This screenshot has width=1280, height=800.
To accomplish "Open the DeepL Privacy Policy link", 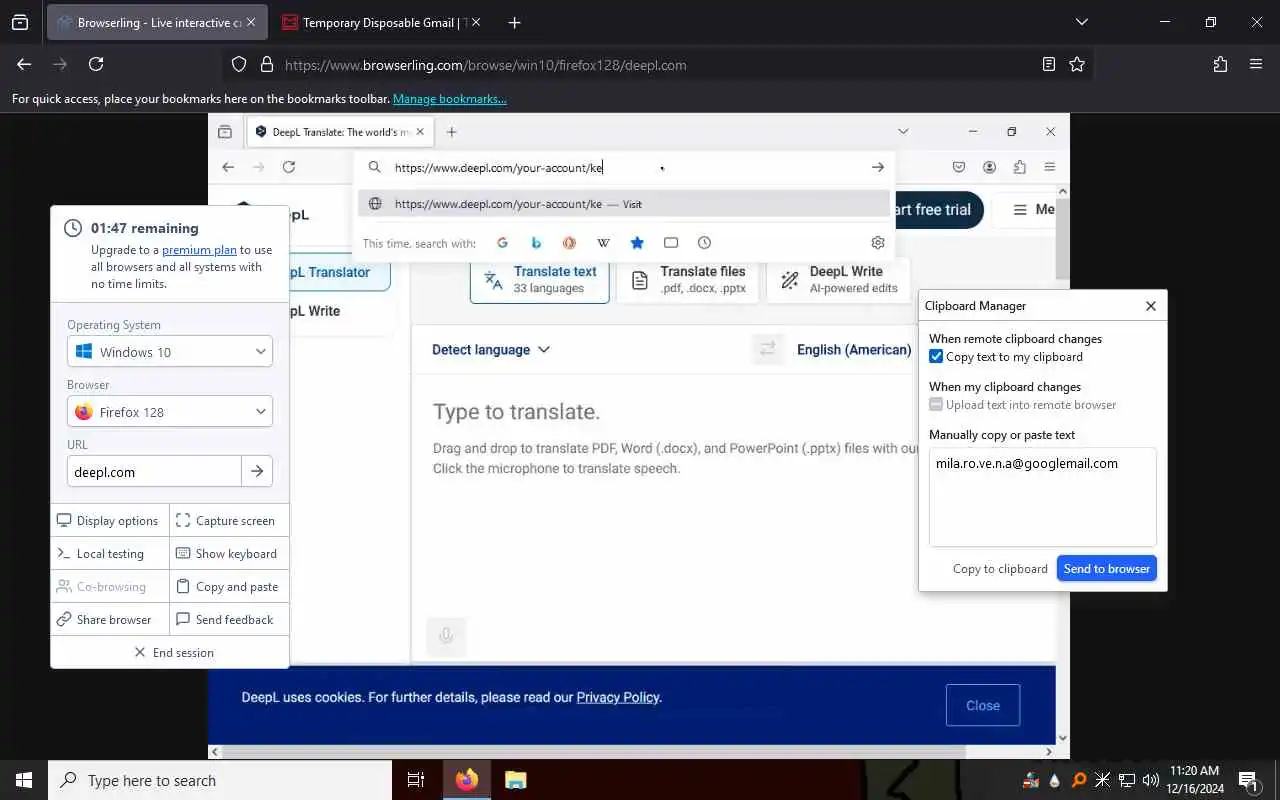I will (x=618, y=697).
